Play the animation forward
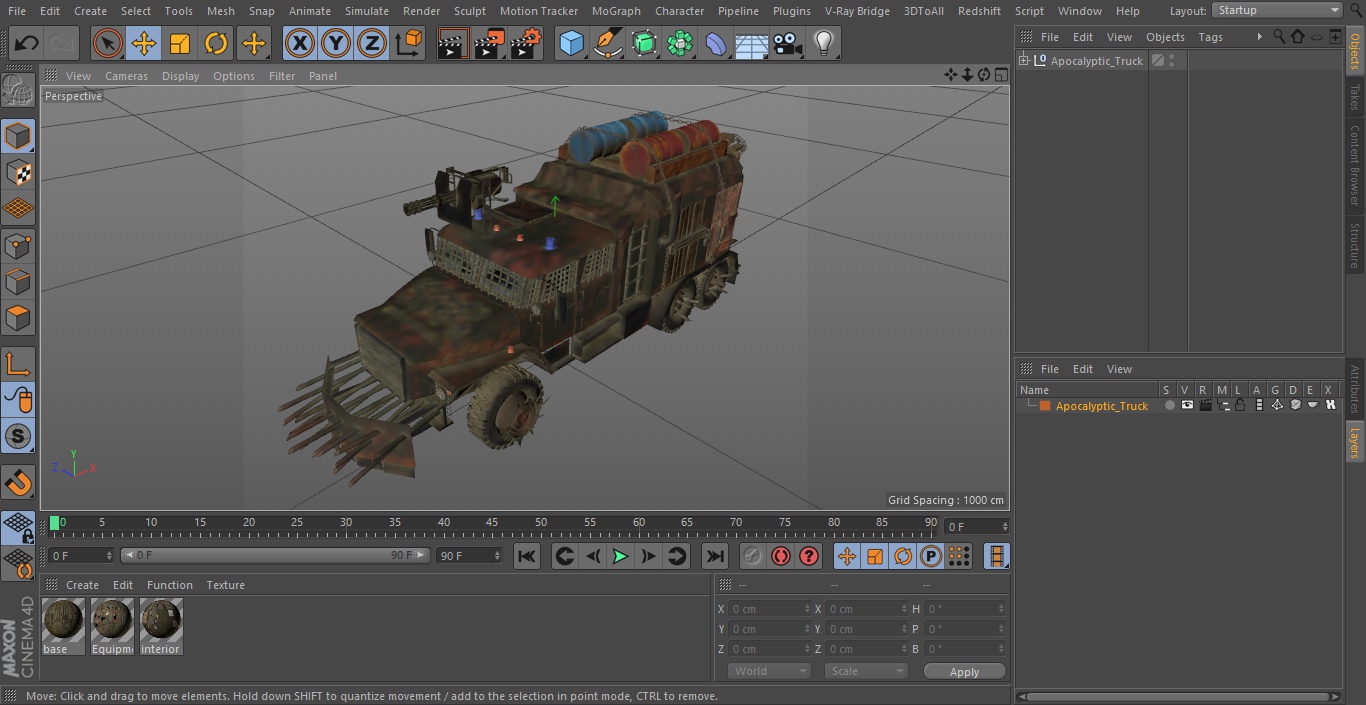Image resolution: width=1366 pixels, height=705 pixels. pyautogui.click(x=620, y=556)
